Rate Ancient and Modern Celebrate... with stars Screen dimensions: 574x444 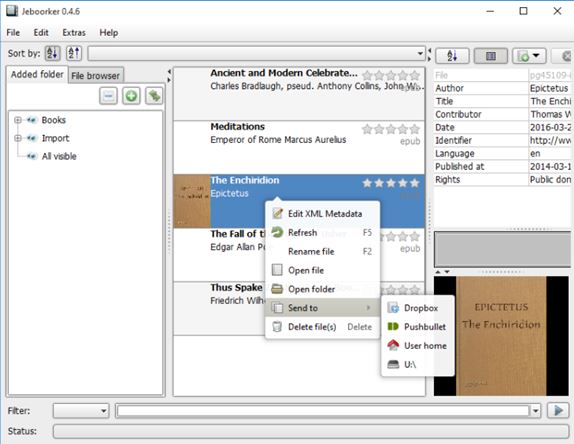[x=391, y=76]
